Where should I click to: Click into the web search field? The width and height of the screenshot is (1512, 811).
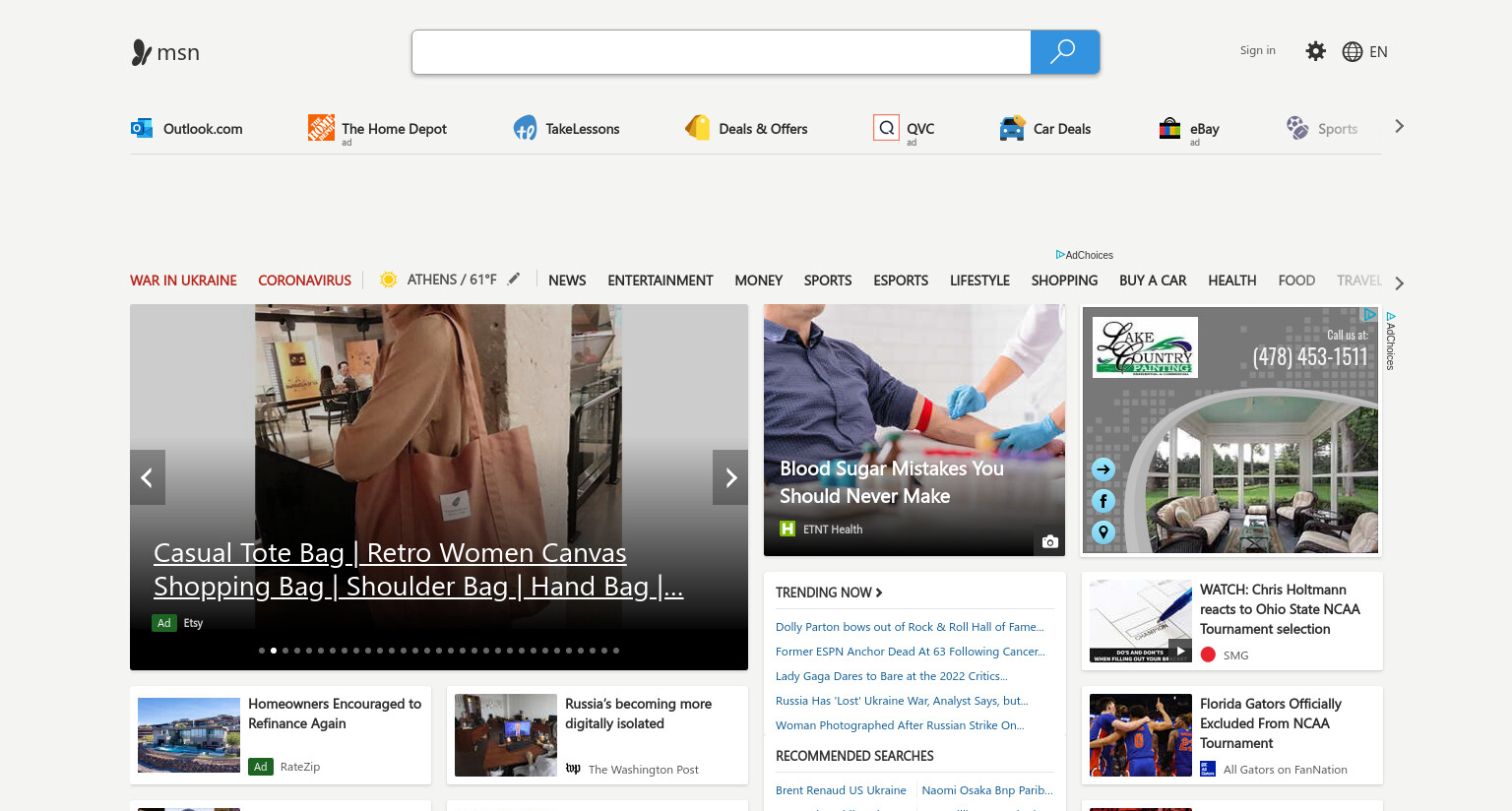coord(722,52)
